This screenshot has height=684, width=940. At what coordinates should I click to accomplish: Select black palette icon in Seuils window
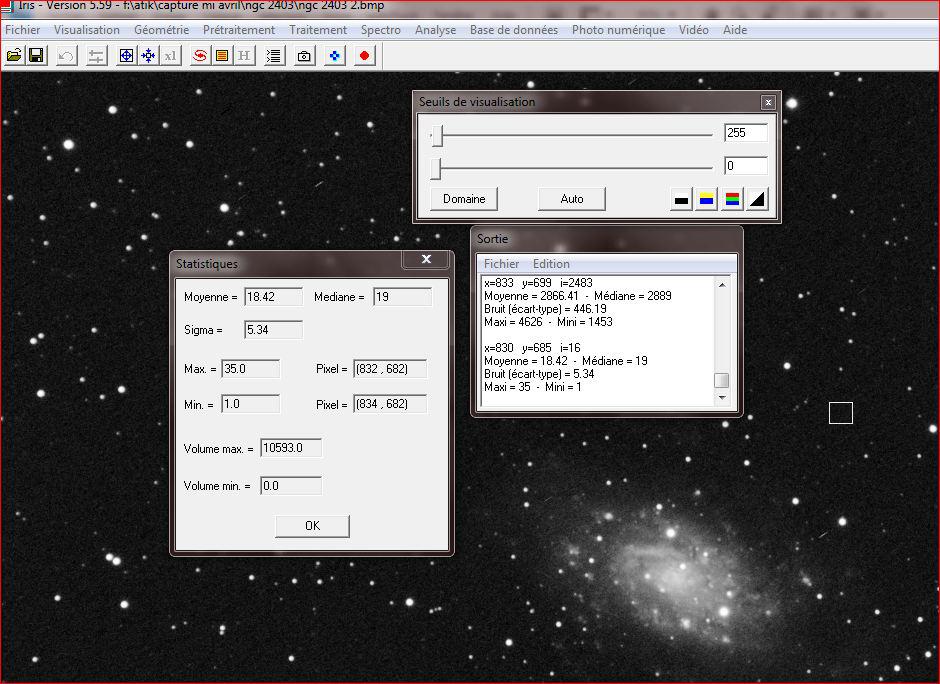(681, 199)
